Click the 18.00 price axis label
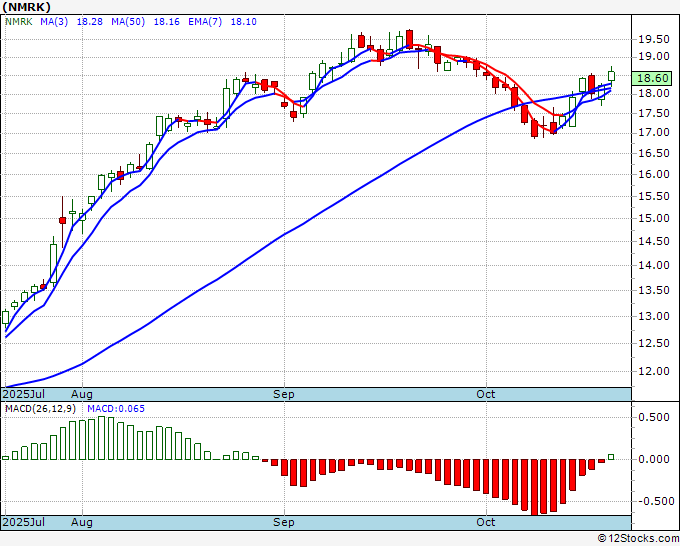680x546 pixels. (x=654, y=93)
